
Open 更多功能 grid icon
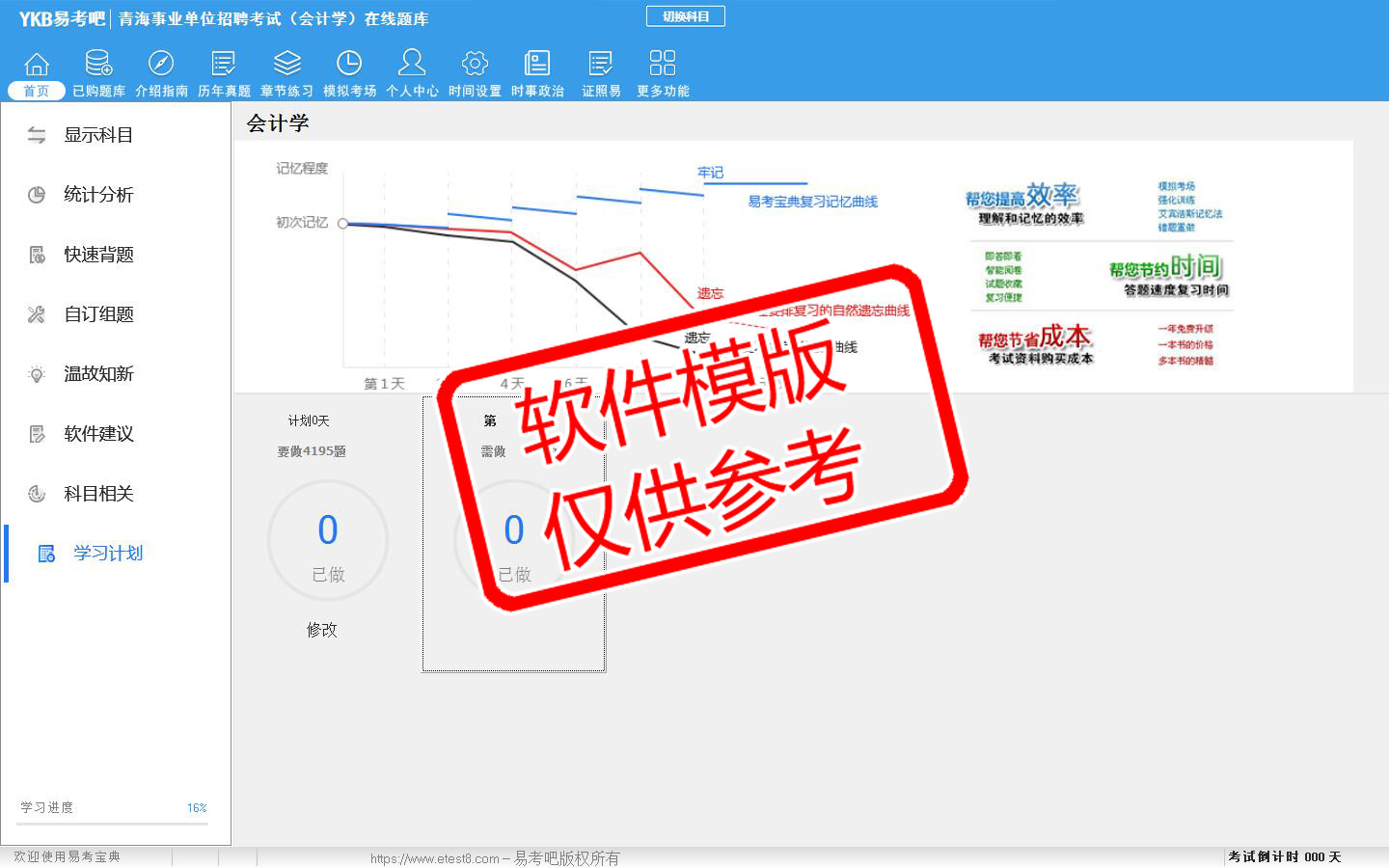(x=663, y=65)
